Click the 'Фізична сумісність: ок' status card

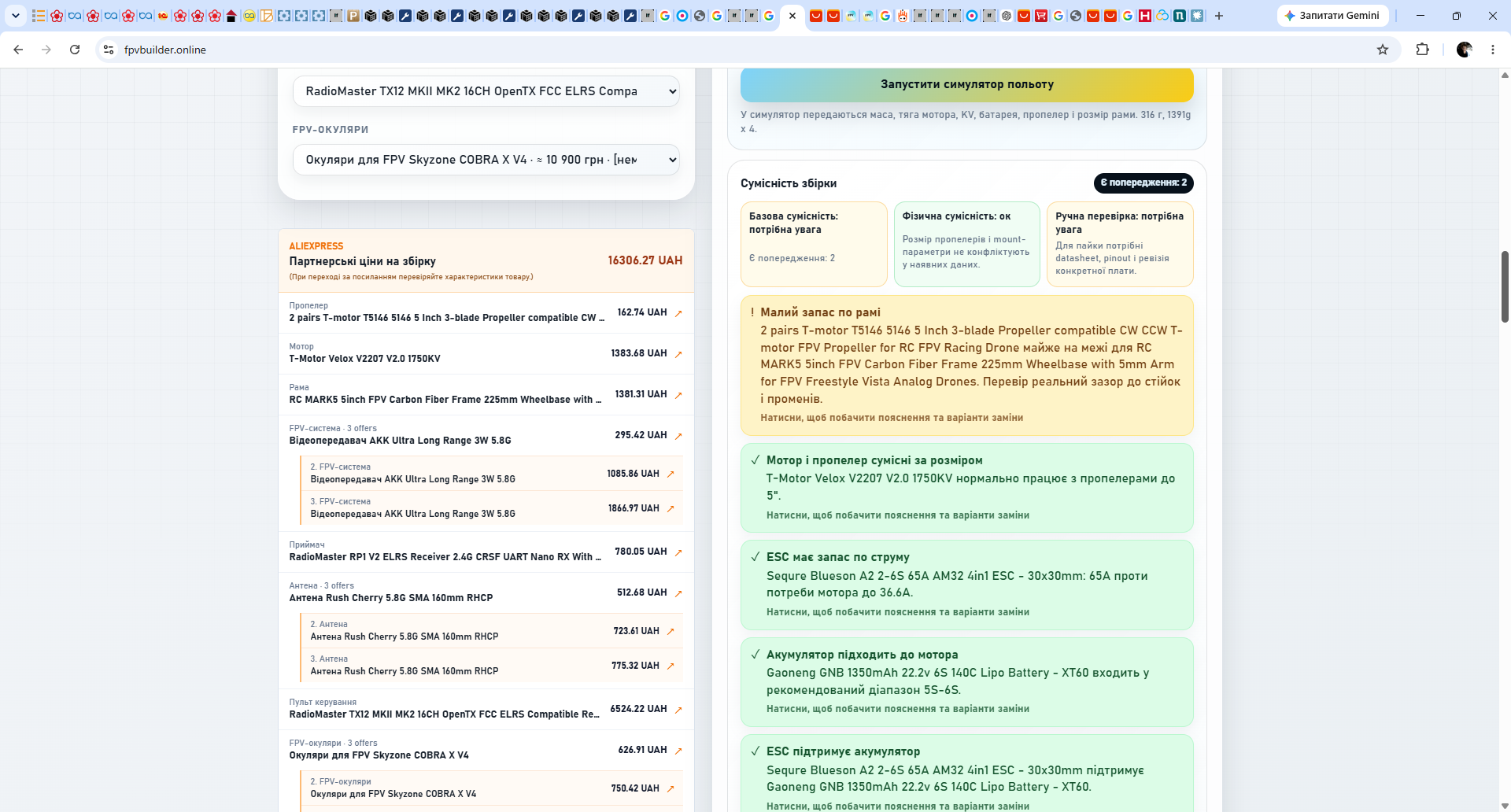[967, 244]
